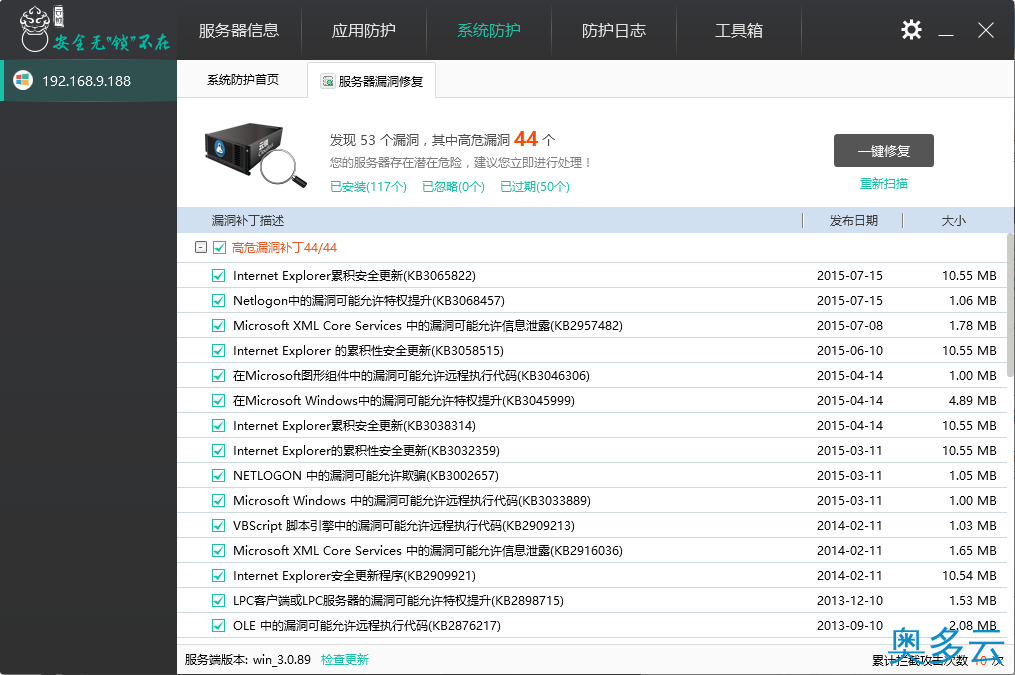
Task: Select the OLE row KB2876217
Action: pos(592,626)
